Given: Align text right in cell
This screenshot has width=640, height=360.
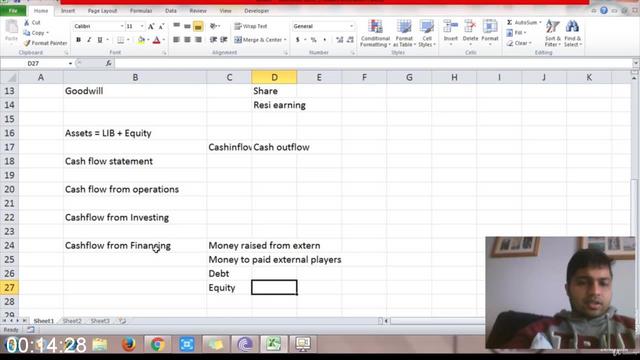Looking at the screenshot, I should (198, 40).
